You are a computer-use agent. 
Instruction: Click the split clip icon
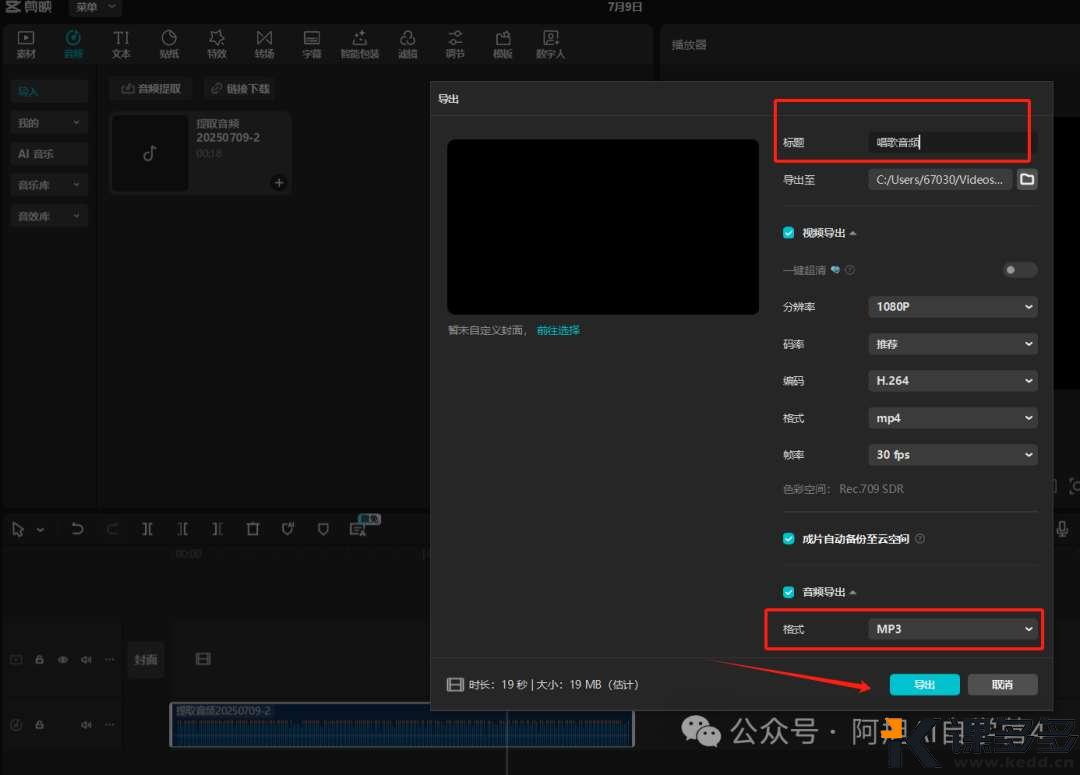147,529
